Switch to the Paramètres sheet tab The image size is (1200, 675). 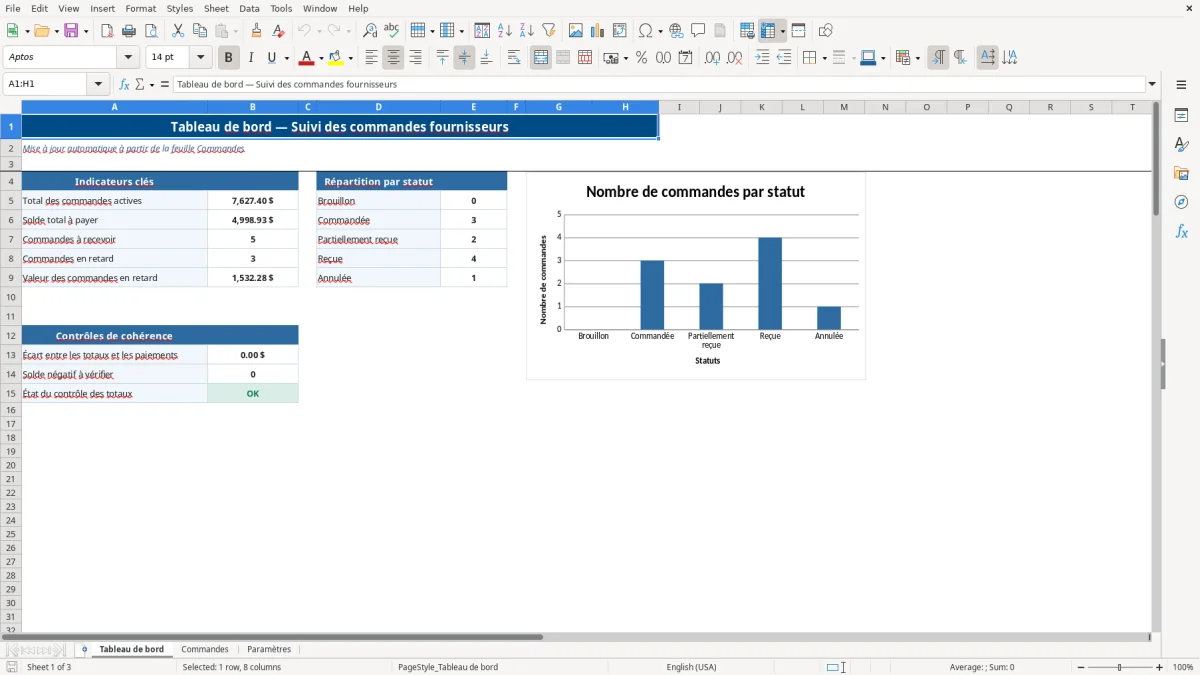269,649
